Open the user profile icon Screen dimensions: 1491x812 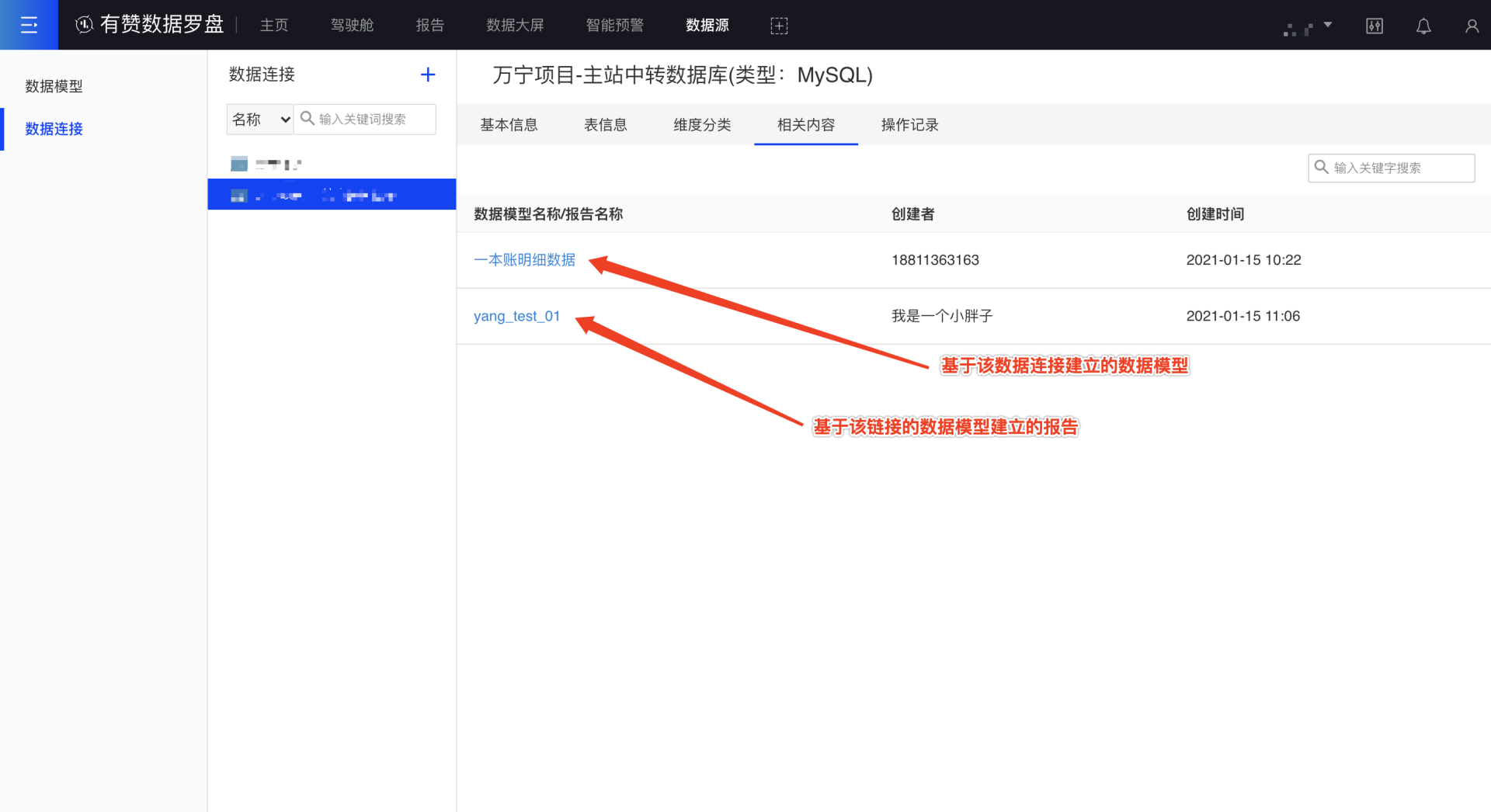(x=1471, y=26)
